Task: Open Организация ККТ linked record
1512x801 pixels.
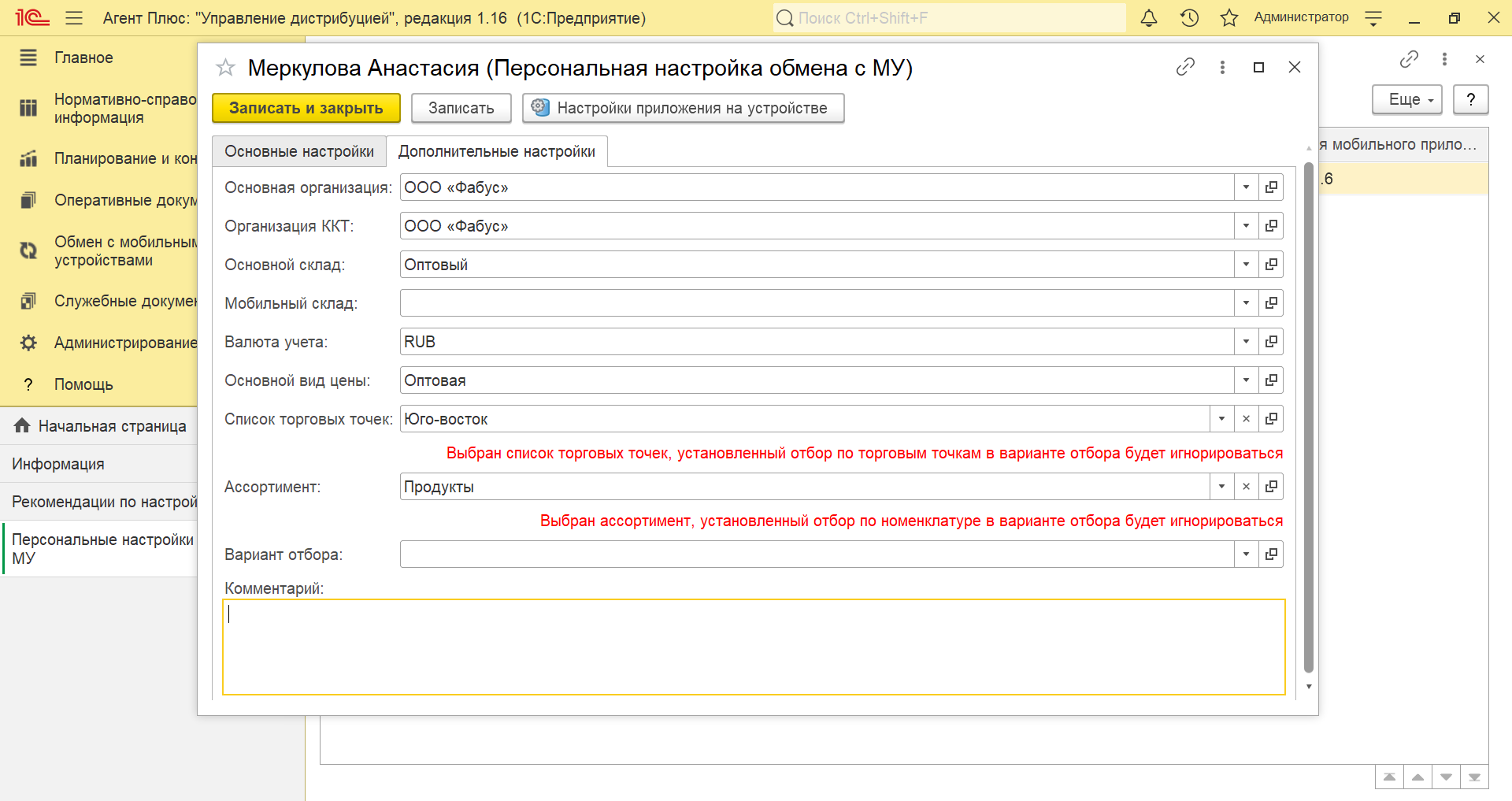Action: point(1271,226)
